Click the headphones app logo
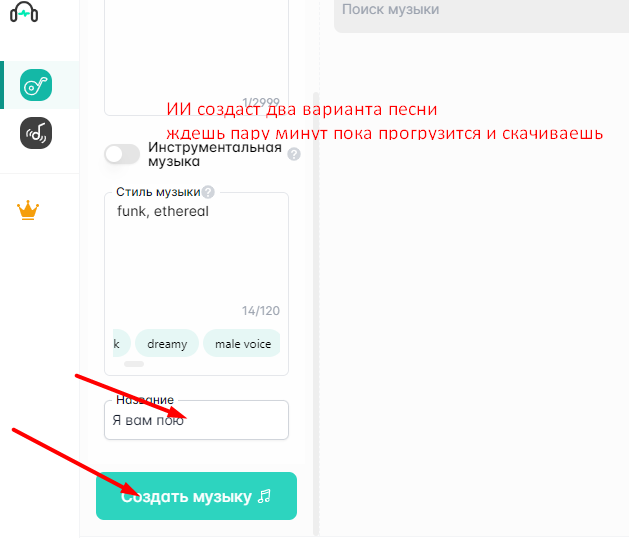 [24, 12]
